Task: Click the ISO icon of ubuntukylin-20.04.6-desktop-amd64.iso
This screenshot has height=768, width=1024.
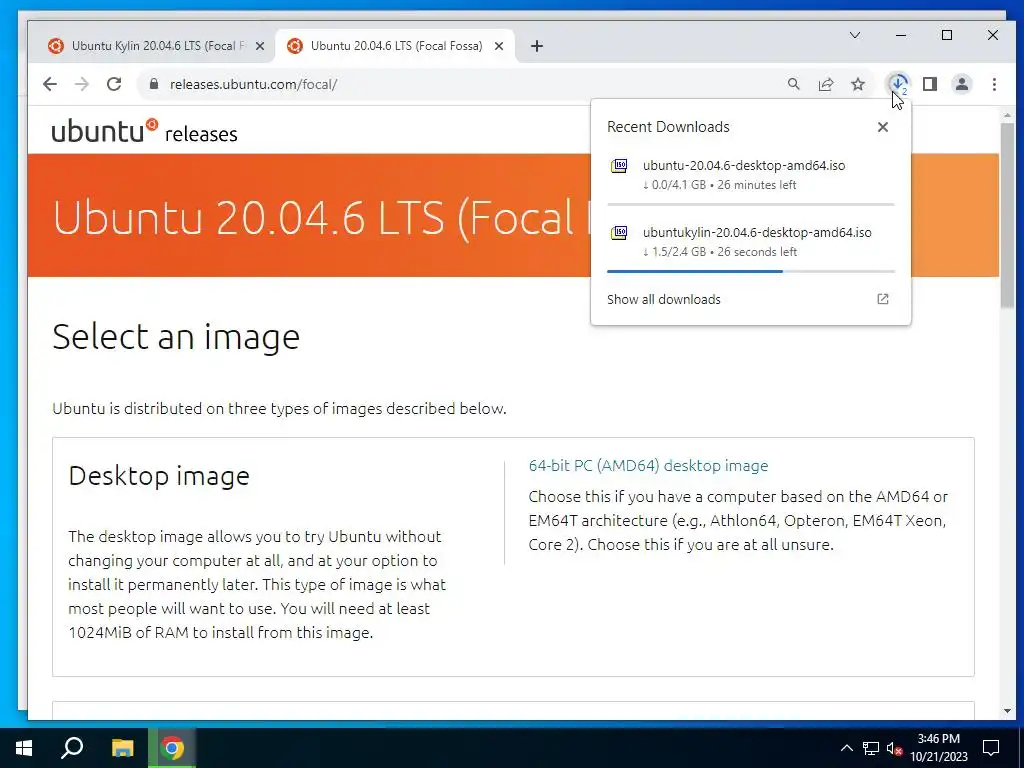Action: tap(619, 232)
